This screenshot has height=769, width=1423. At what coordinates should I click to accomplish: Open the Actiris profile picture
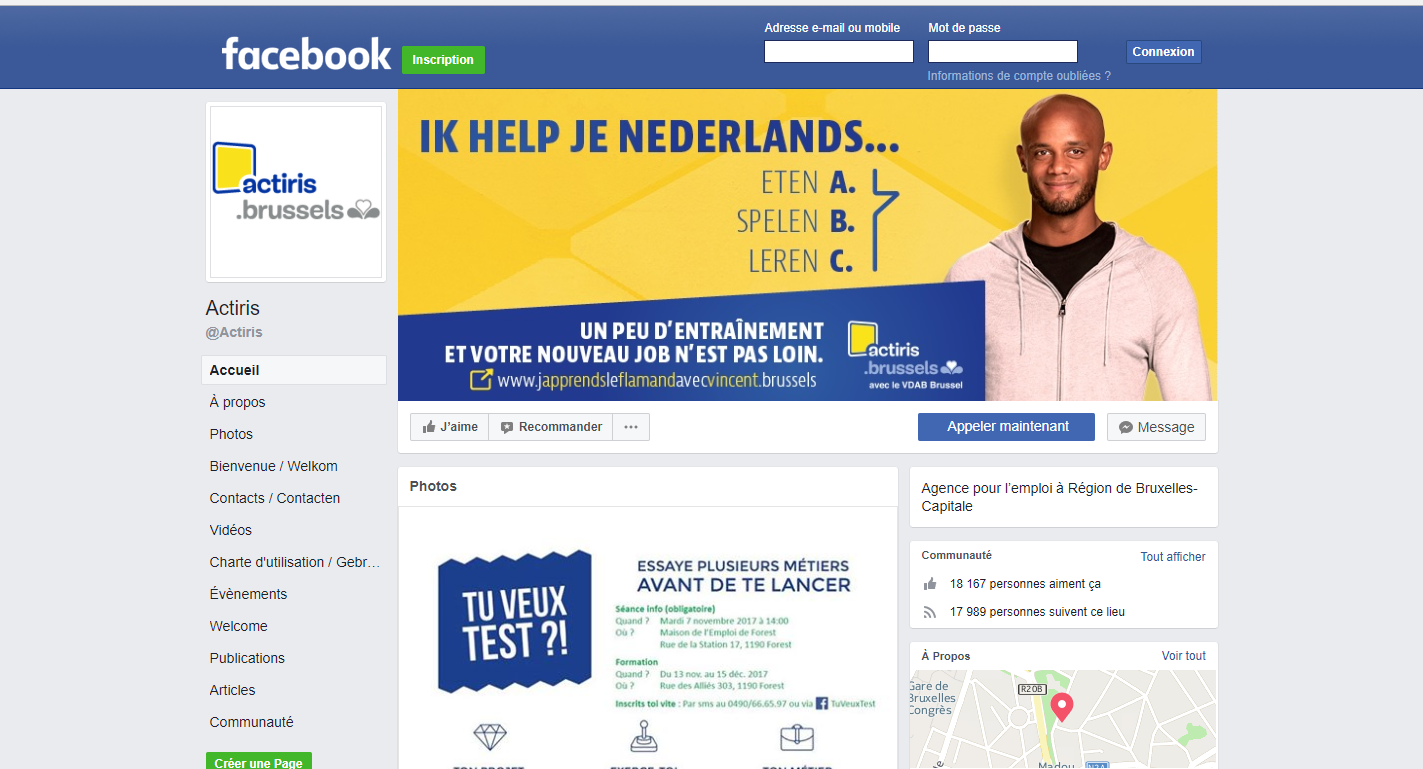tap(296, 192)
